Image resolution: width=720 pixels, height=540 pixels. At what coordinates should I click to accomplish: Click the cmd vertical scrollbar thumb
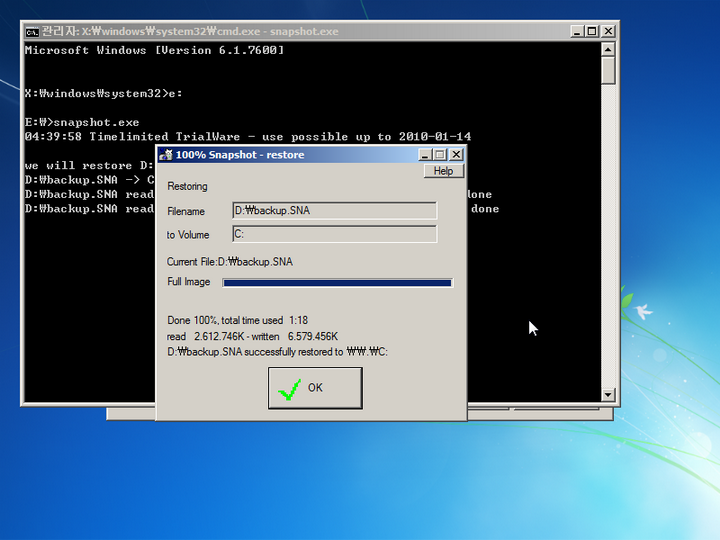608,70
